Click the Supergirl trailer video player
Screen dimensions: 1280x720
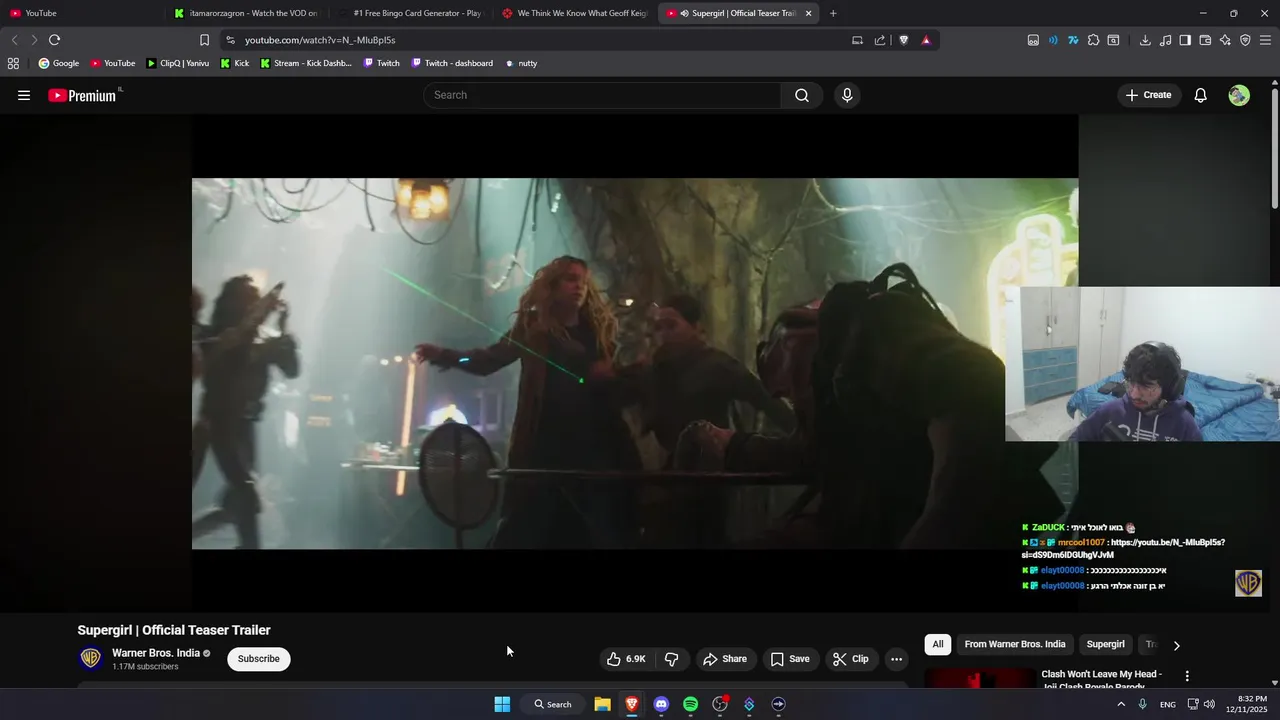pyautogui.click(x=635, y=363)
